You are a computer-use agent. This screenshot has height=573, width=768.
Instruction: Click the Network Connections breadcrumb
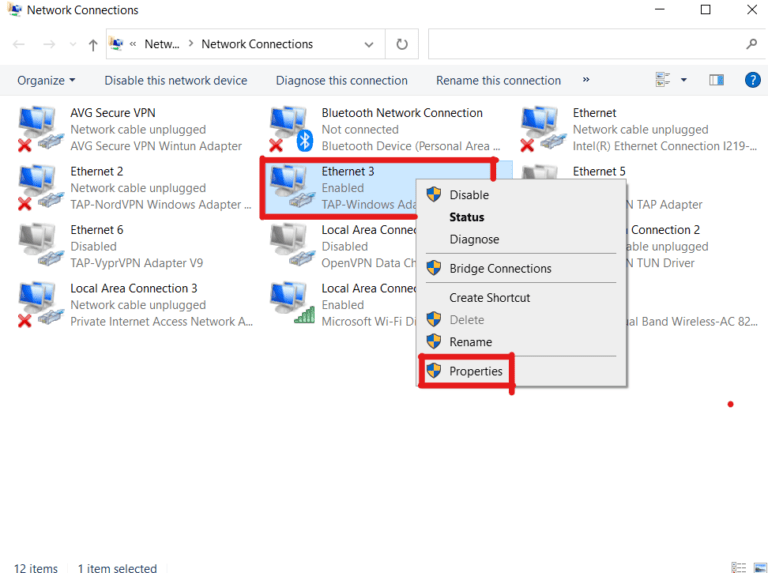tap(257, 44)
